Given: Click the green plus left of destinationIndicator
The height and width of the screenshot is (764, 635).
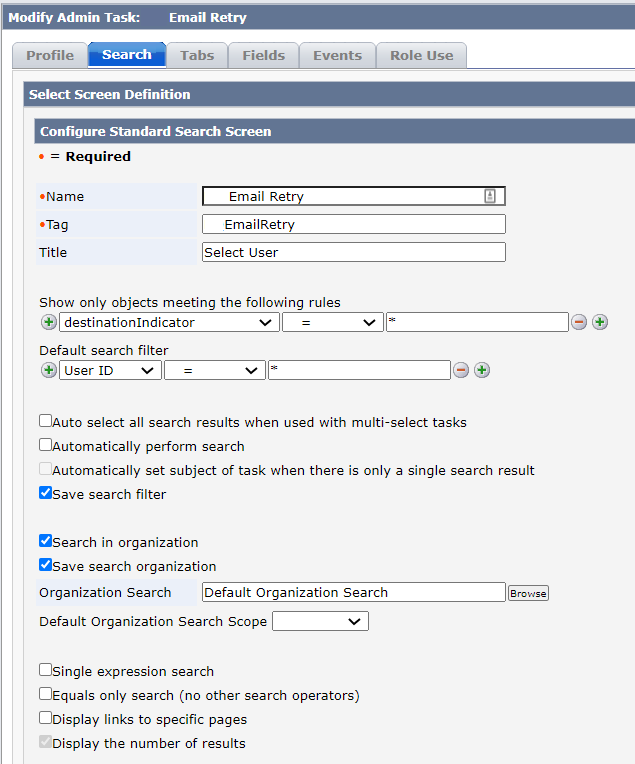Looking at the screenshot, I should (48, 322).
